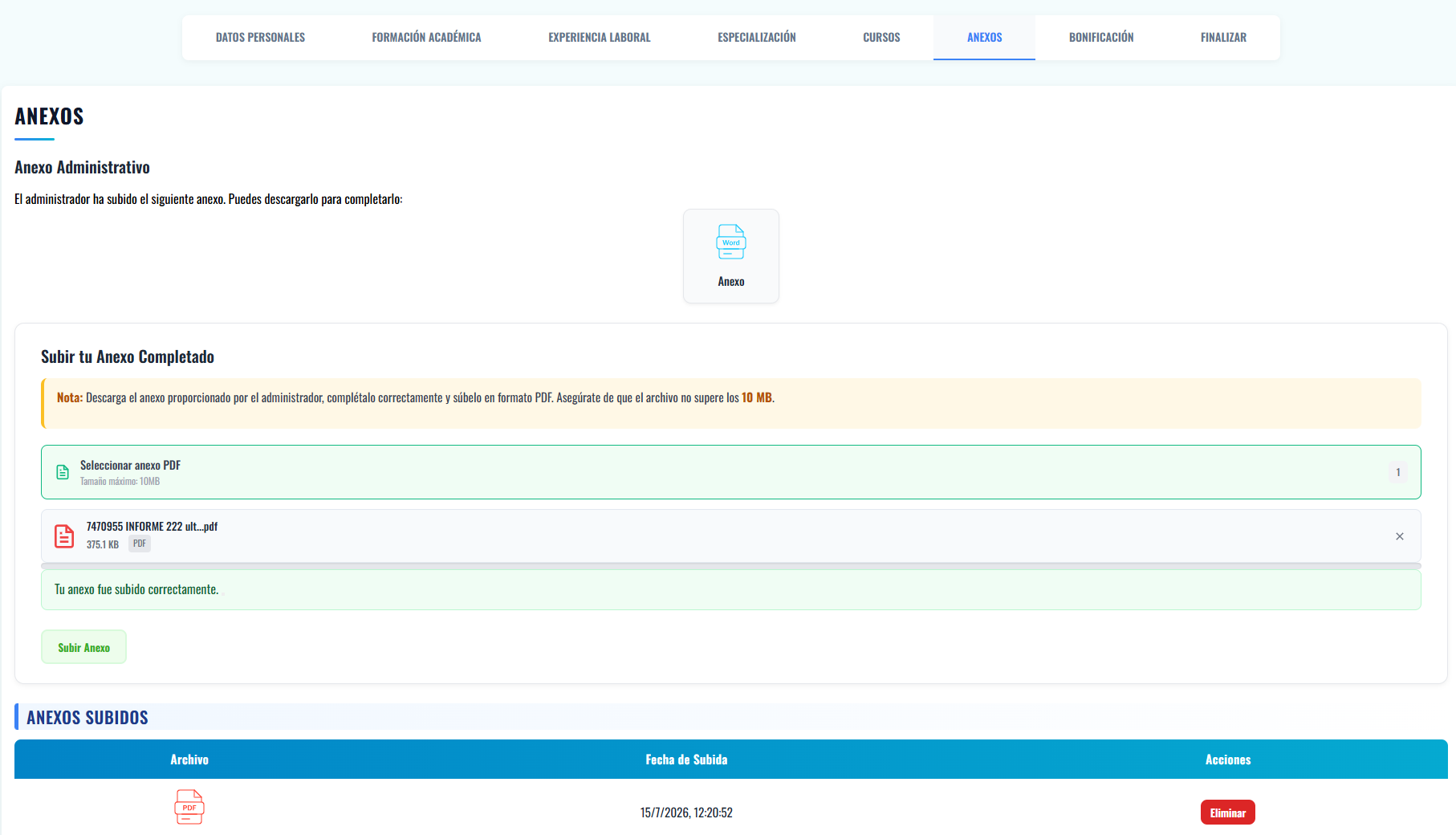This screenshot has width=1456, height=835.
Task: Open the uploaded PDF file icon in table
Action: pyautogui.click(x=189, y=807)
